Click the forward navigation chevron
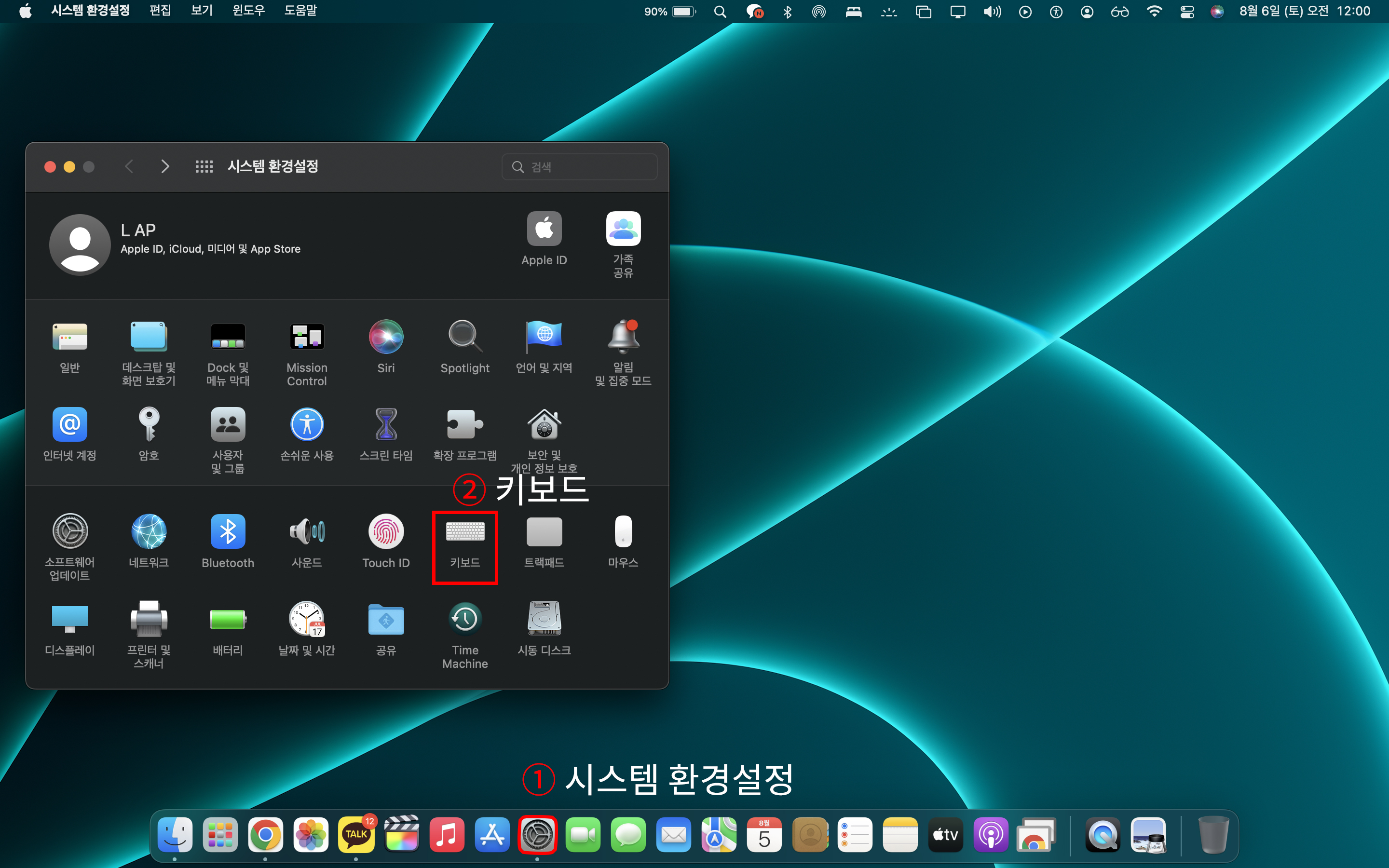 (165, 166)
